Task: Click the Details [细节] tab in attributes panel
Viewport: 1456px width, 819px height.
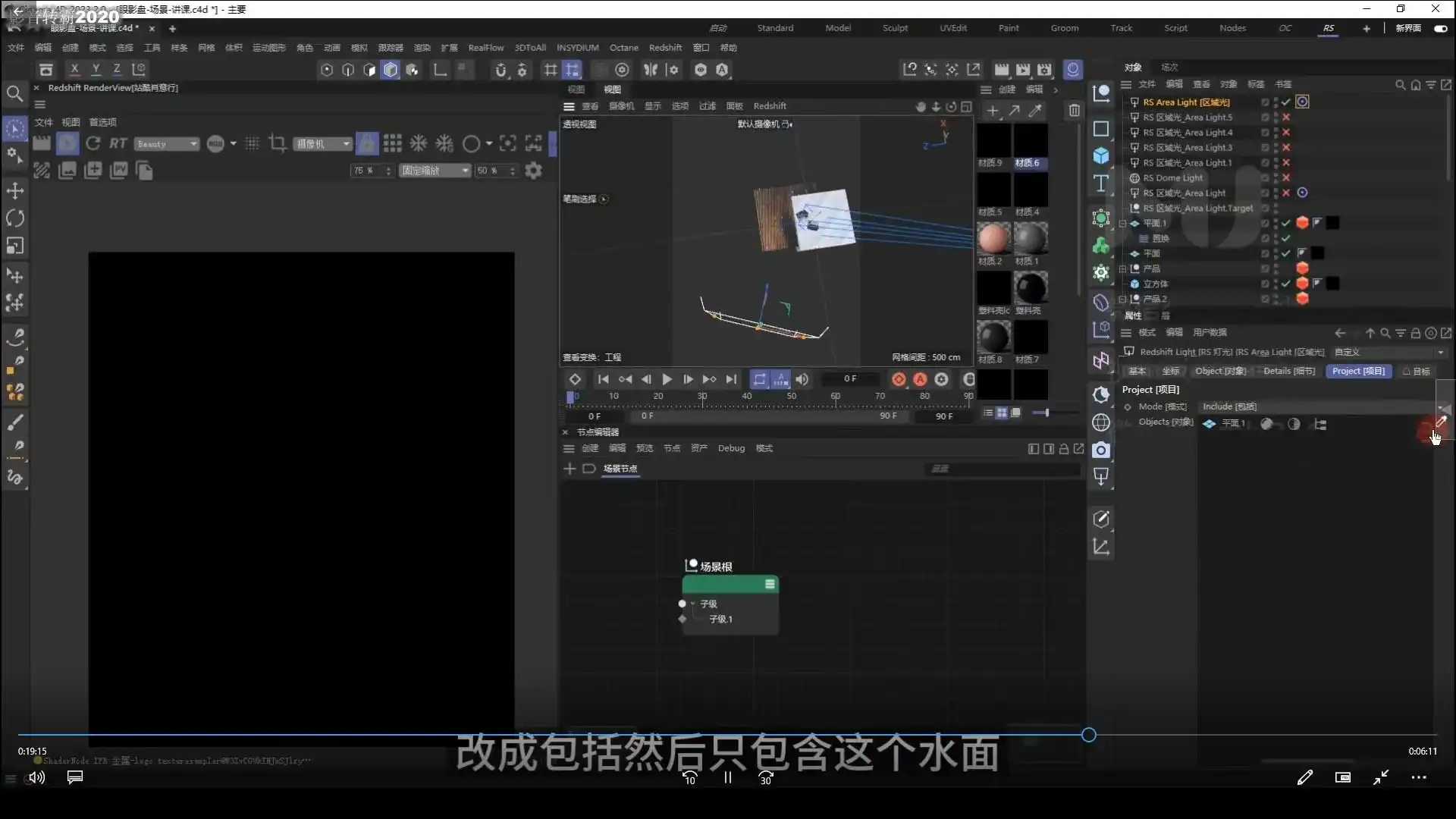Action: [x=1288, y=372]
